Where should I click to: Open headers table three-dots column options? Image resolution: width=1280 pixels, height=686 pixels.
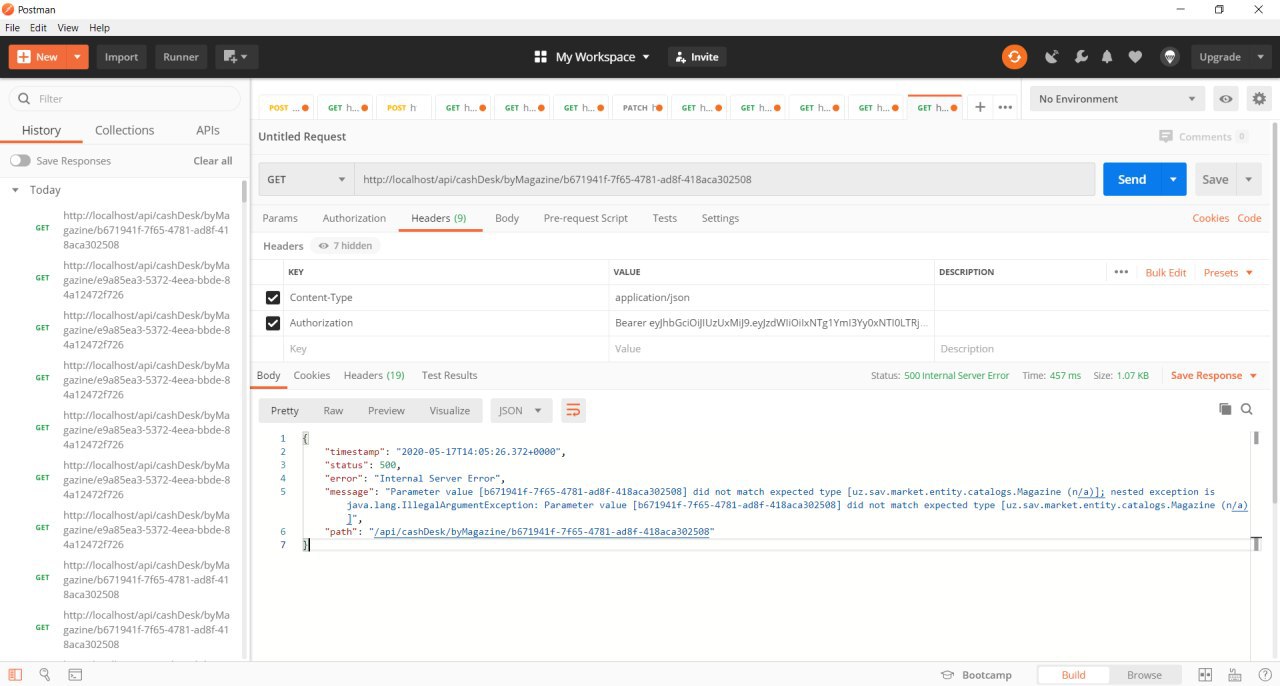(1121, 272)
